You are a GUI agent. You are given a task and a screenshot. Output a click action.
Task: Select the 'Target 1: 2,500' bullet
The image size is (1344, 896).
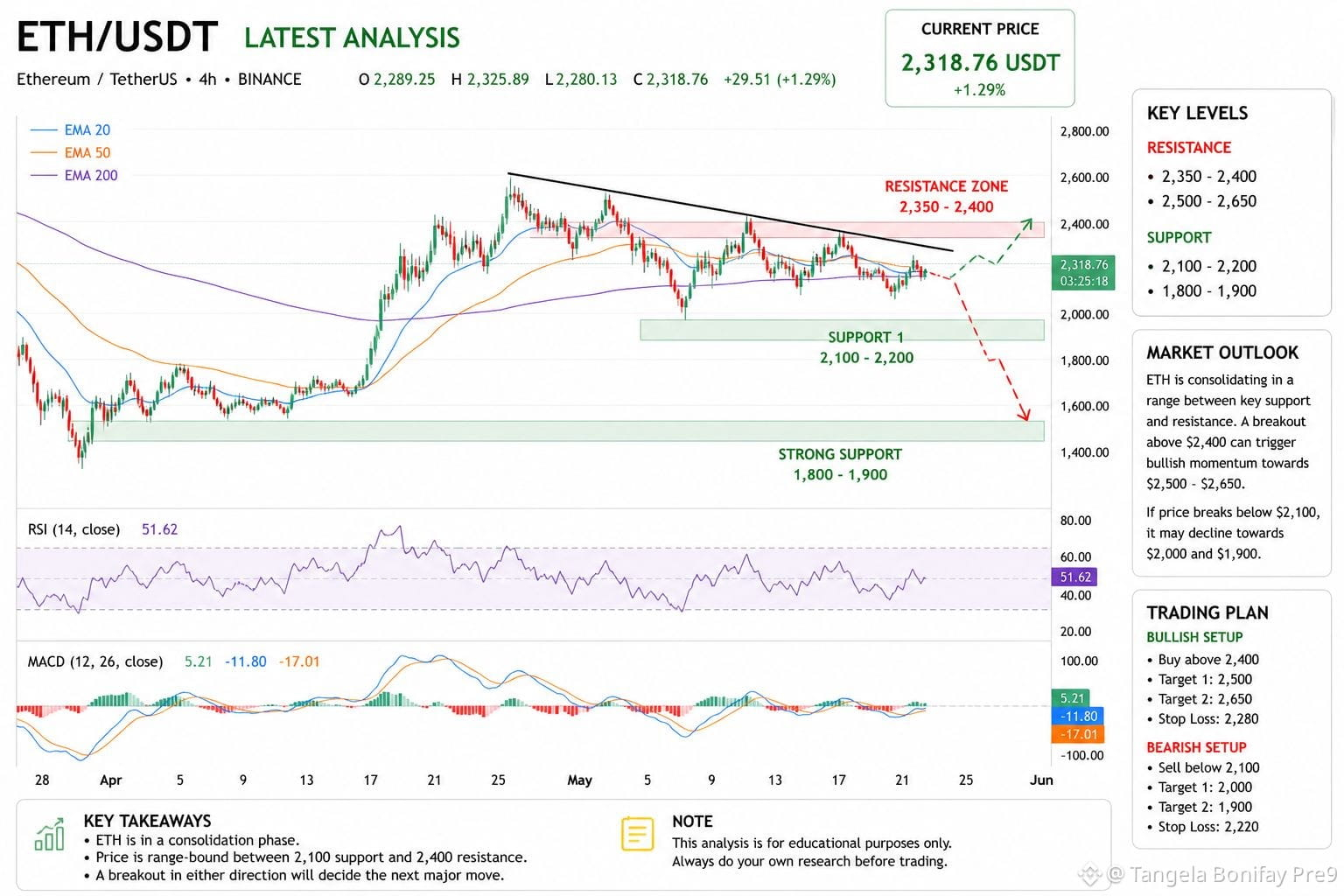pyautogui.click(x=1199, y=680)
